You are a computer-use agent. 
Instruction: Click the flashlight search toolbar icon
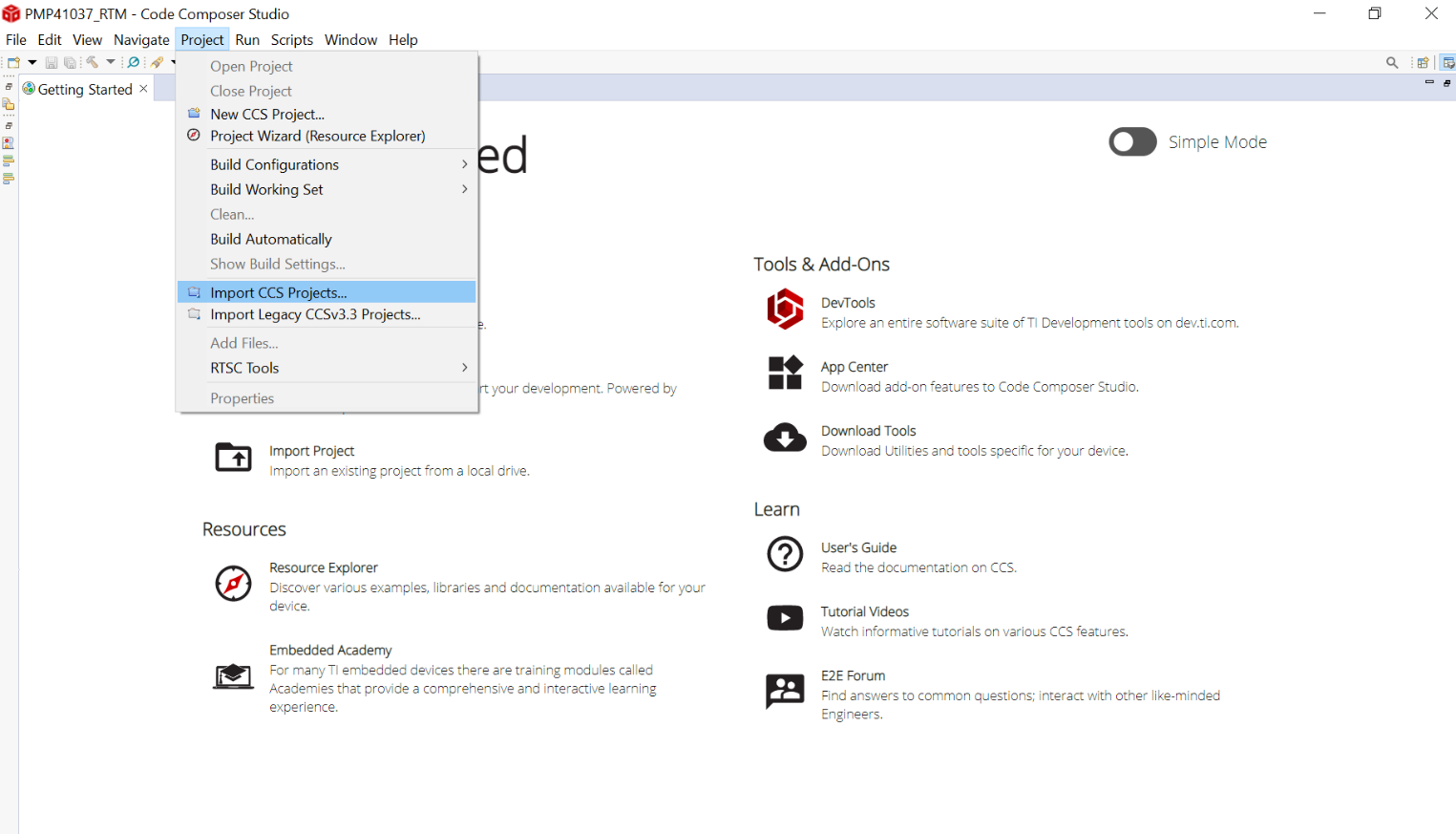[158, 62]
